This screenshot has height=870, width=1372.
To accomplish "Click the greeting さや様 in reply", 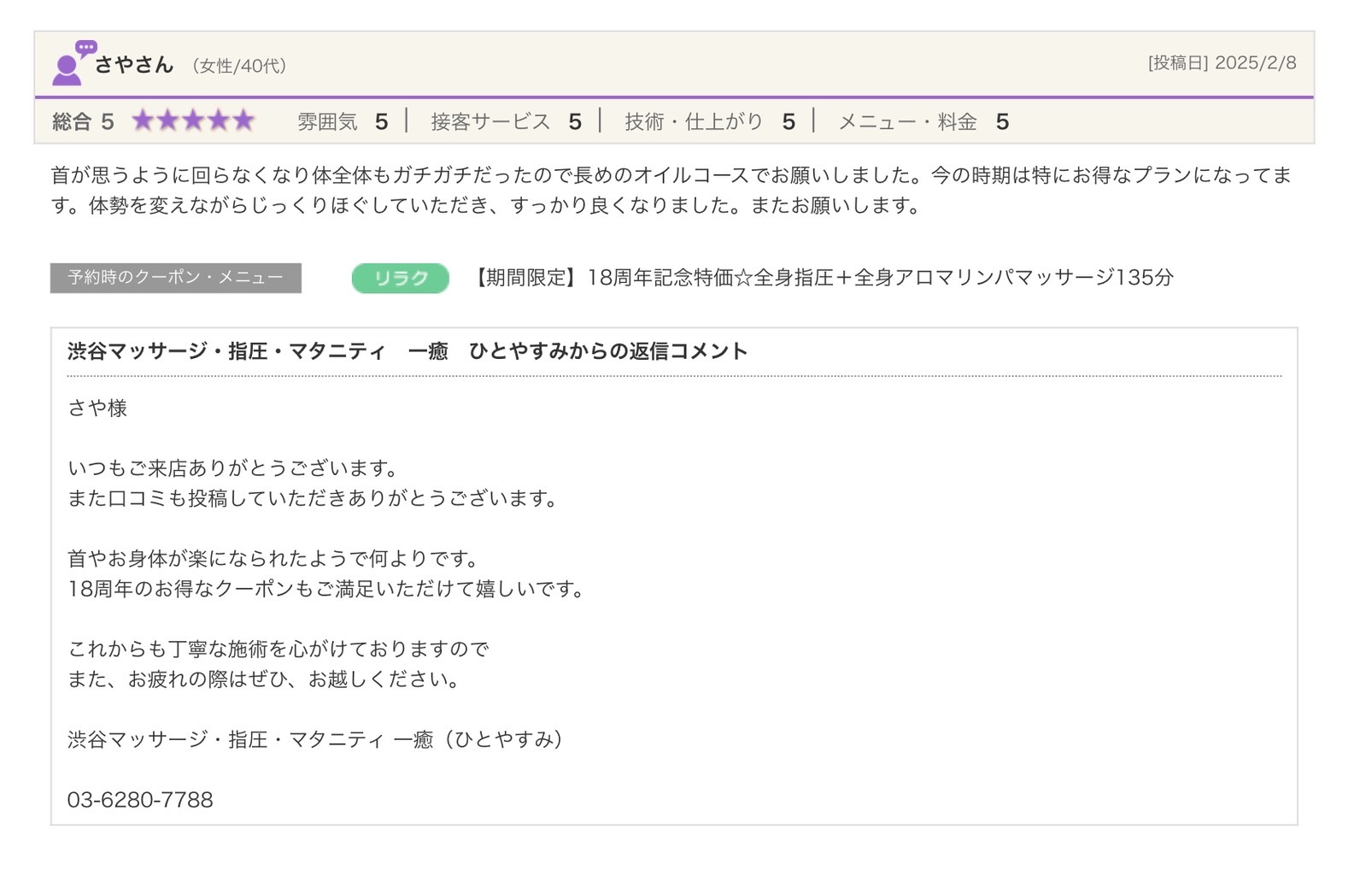I will [x=97, y=408].
